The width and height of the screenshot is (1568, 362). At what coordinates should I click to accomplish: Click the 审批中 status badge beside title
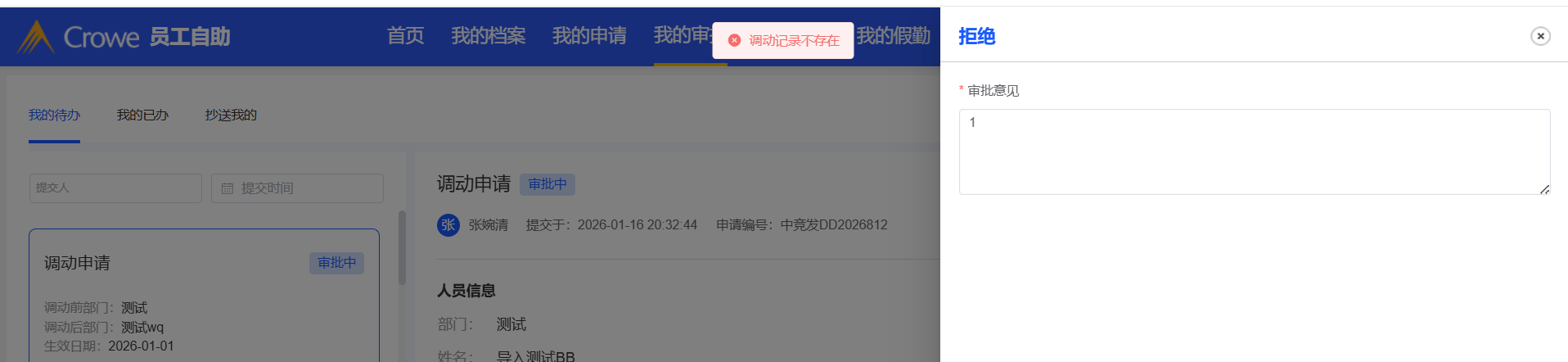coord(547,184)
